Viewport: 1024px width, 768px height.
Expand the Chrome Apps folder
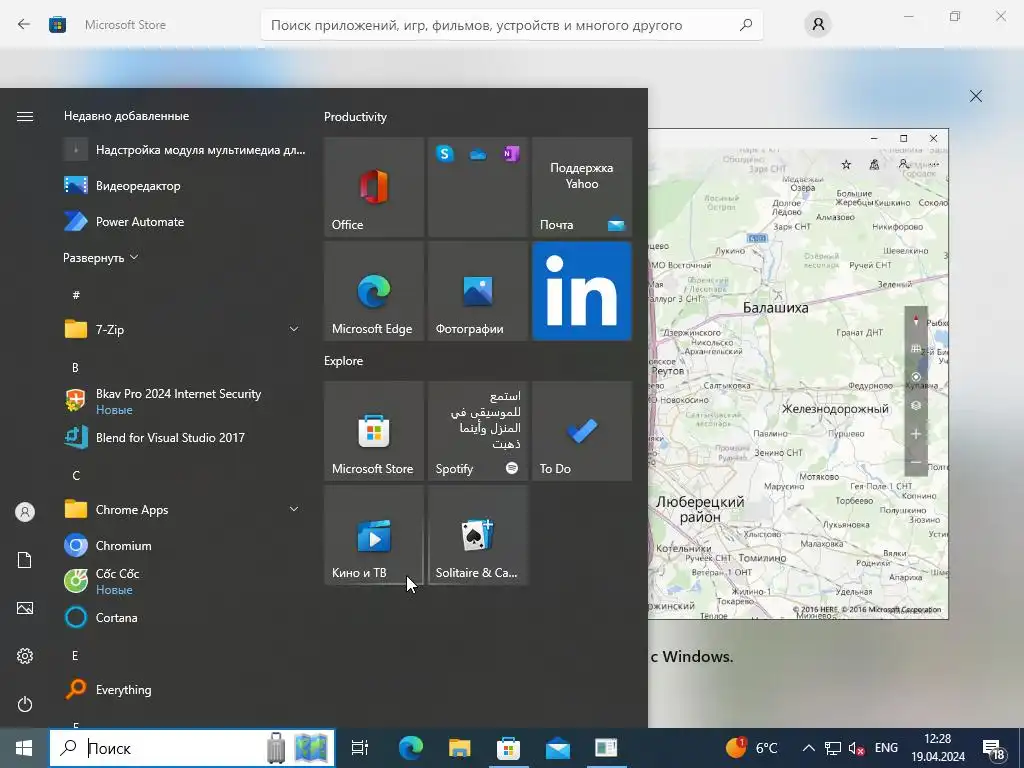click(184, 509)
